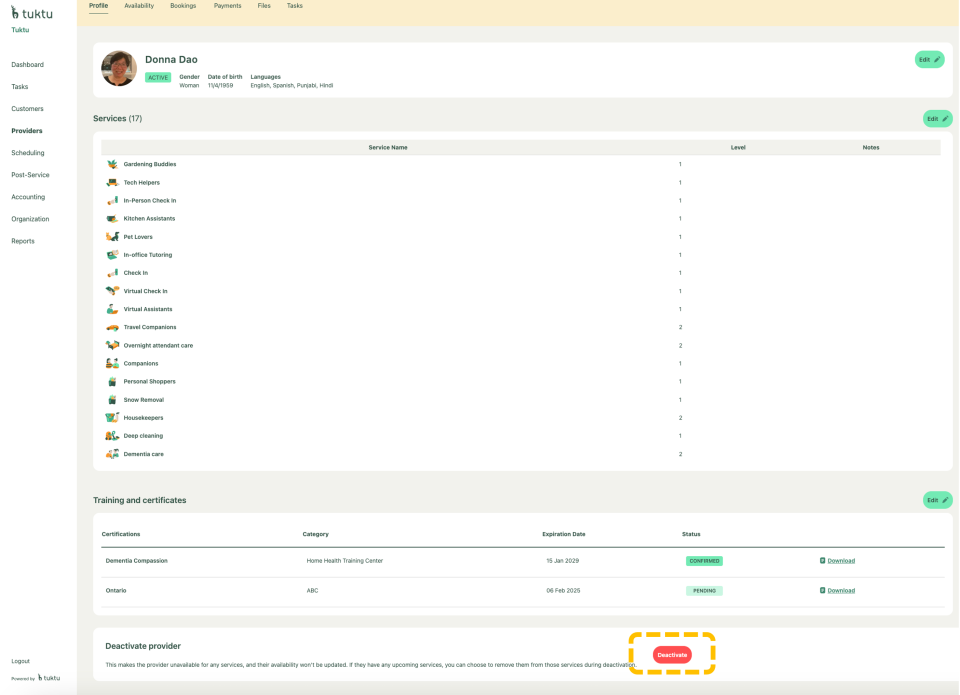The image size is (960, 695).
Task: Click the Gardening Buddies service icon
Action: pyautogui.click(x=112, y=164)
